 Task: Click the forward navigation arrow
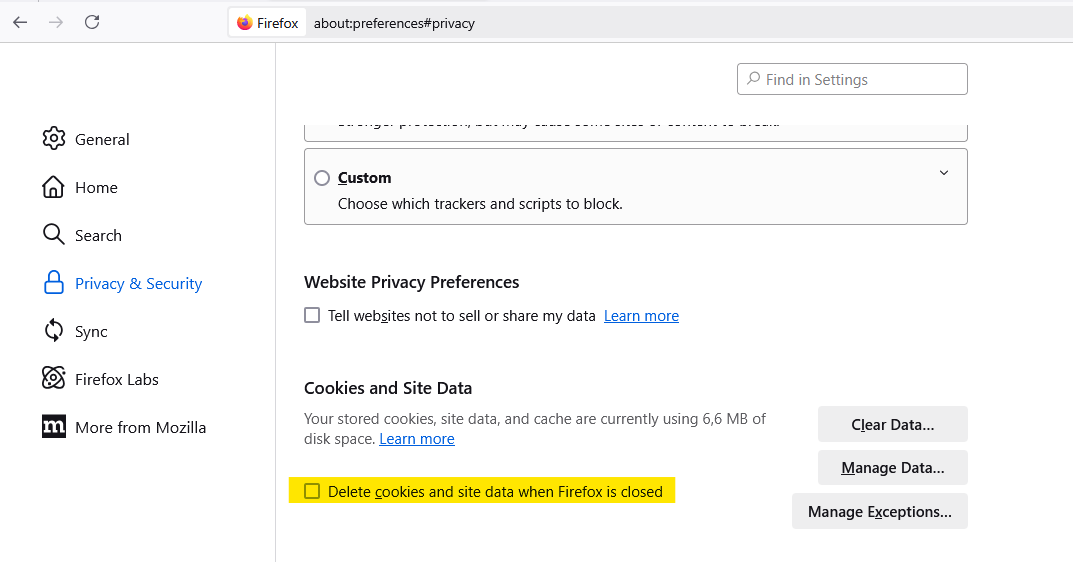tap(56, 22)
